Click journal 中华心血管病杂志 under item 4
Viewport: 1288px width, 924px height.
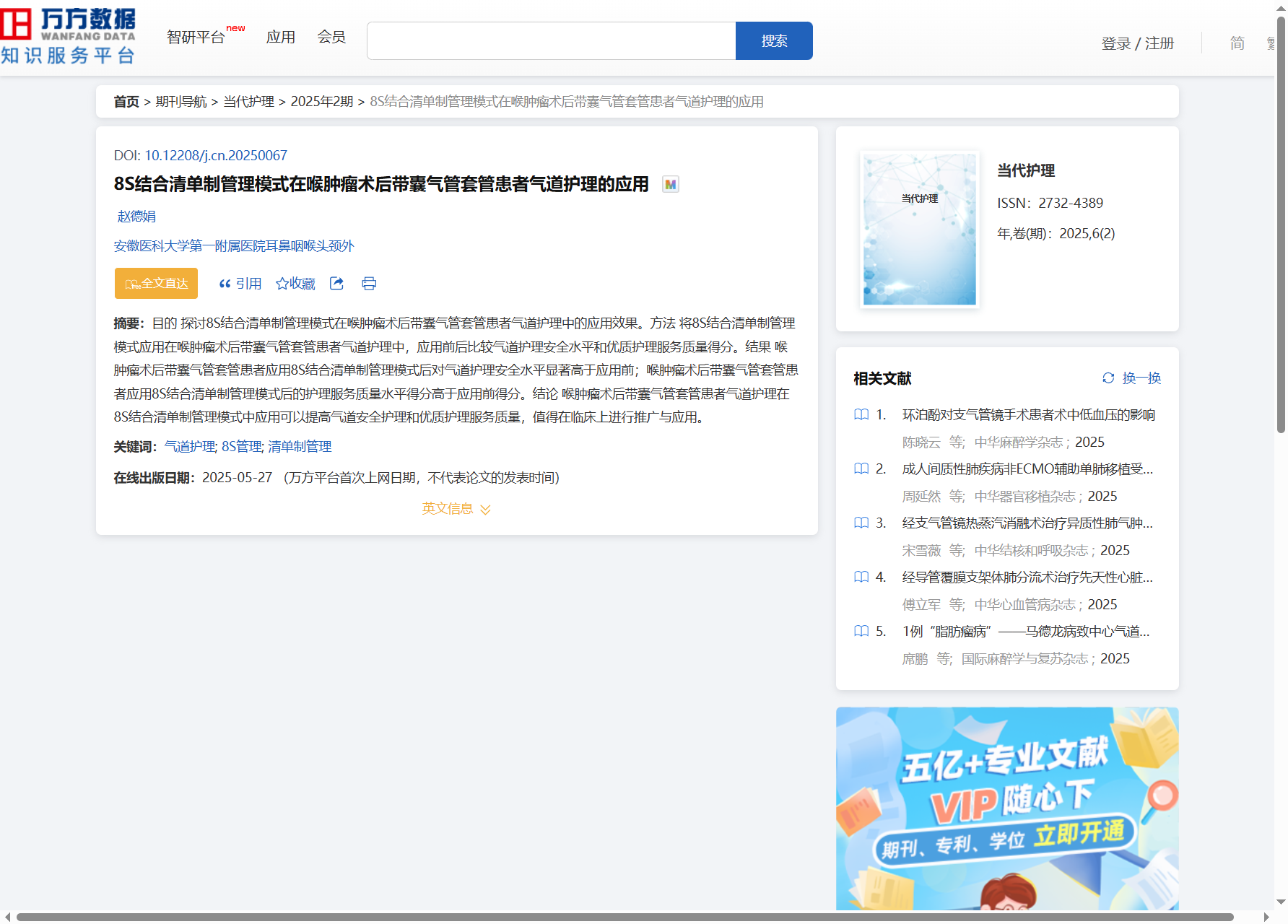pos(1025,604)
